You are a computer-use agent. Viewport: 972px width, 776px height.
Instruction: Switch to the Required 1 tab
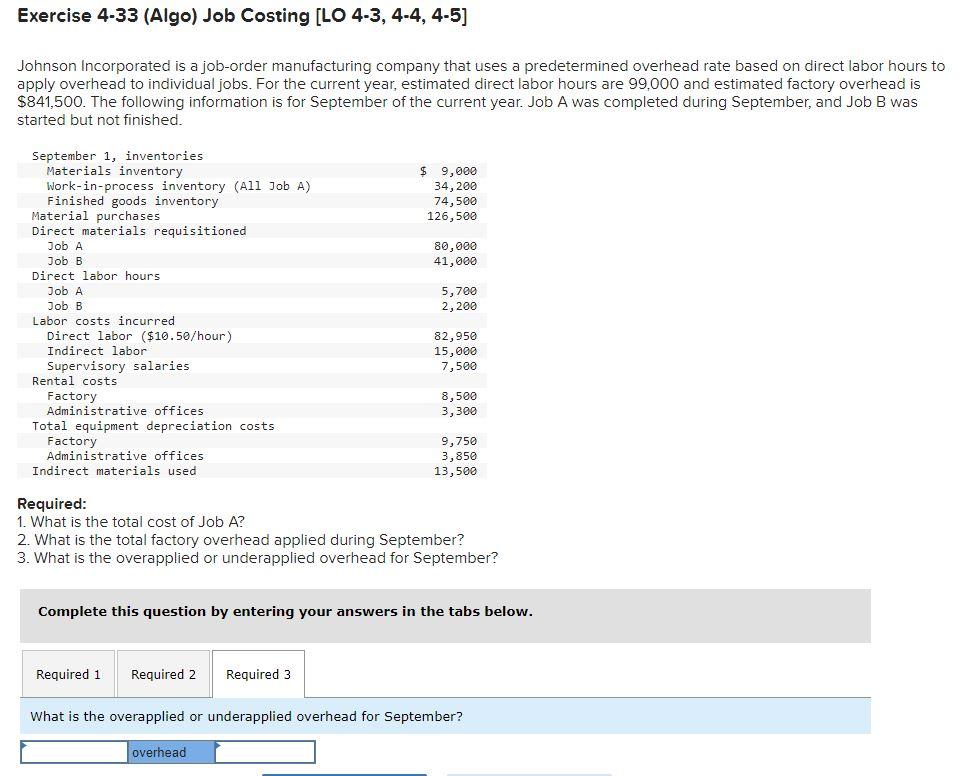(68, 673)
